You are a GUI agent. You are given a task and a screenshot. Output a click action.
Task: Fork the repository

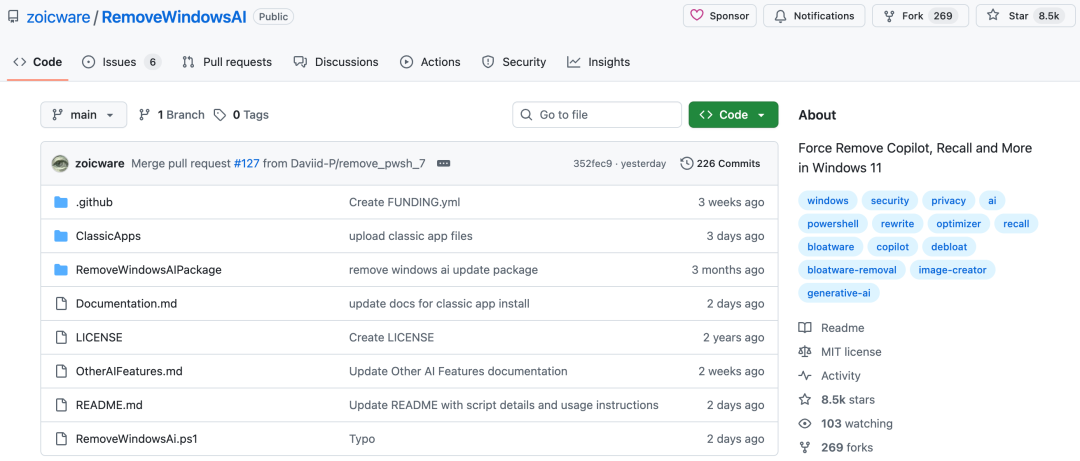(916, 16)
